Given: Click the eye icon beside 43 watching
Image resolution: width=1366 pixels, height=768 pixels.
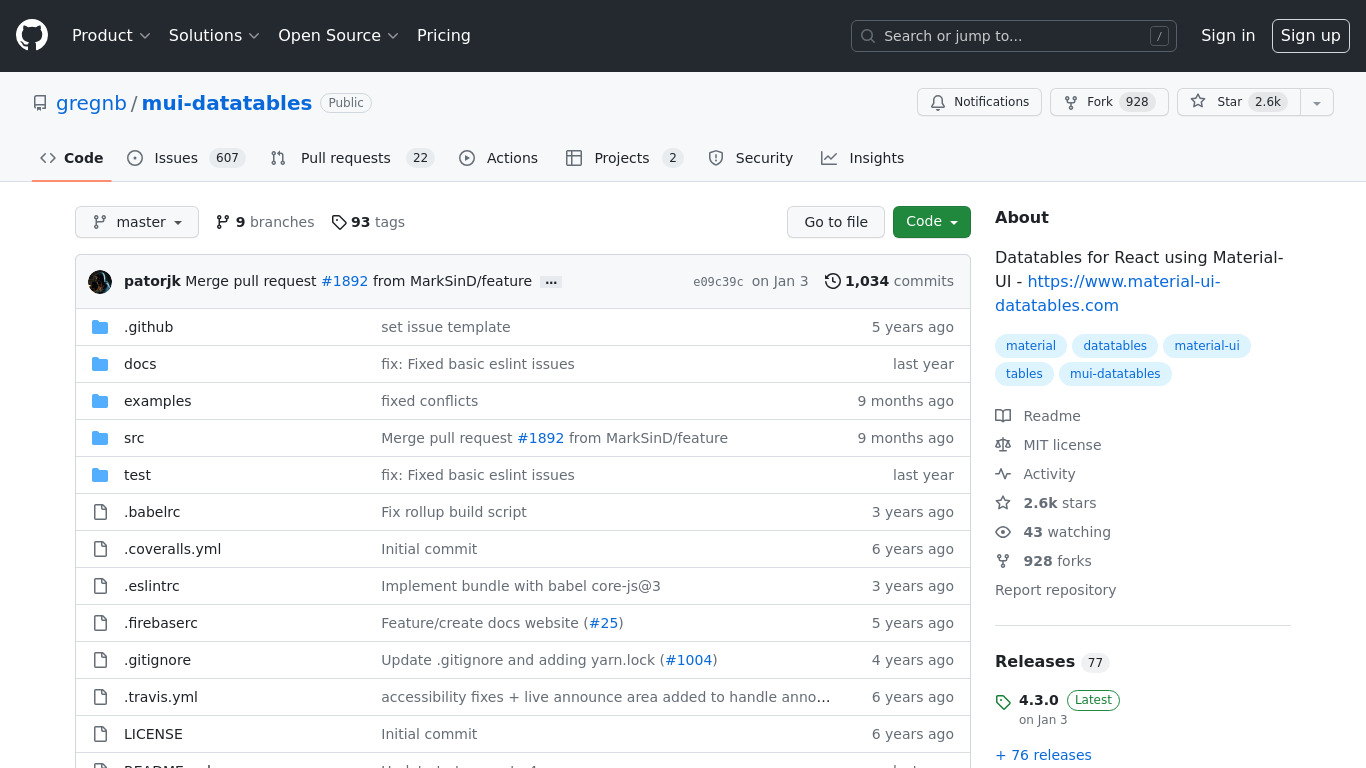Looking at the screenshot, I should pyautogui.click(x=1003, y=532).
